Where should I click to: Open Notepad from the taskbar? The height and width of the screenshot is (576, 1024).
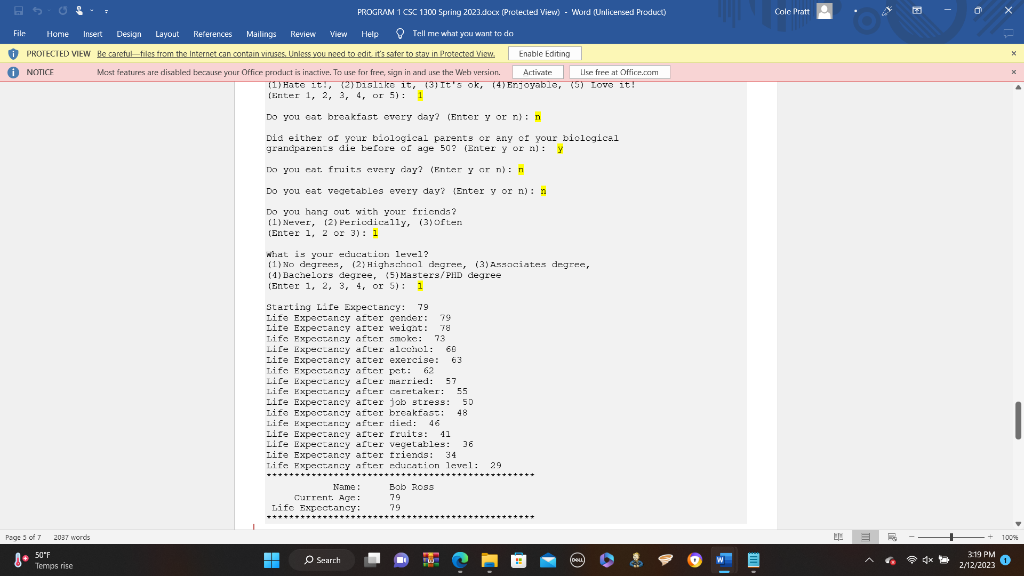(753, 560)
